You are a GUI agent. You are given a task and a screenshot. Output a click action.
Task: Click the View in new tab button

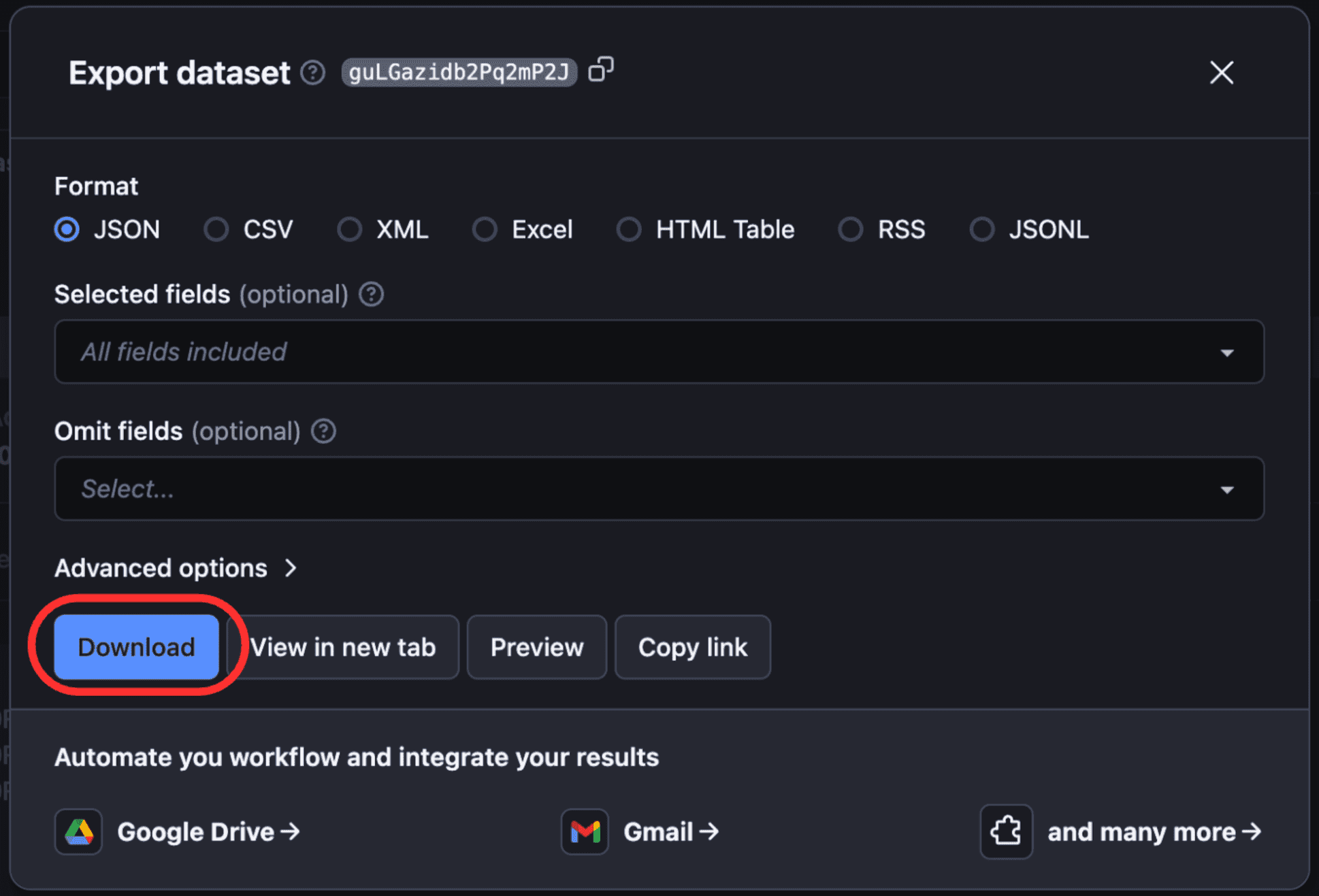pos(344,647)
